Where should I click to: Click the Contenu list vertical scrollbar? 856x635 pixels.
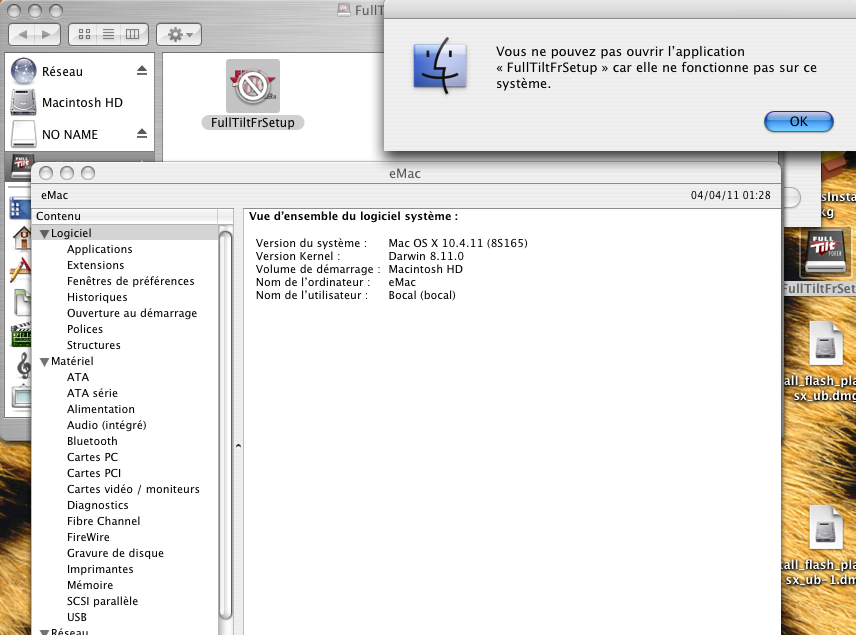225,426
